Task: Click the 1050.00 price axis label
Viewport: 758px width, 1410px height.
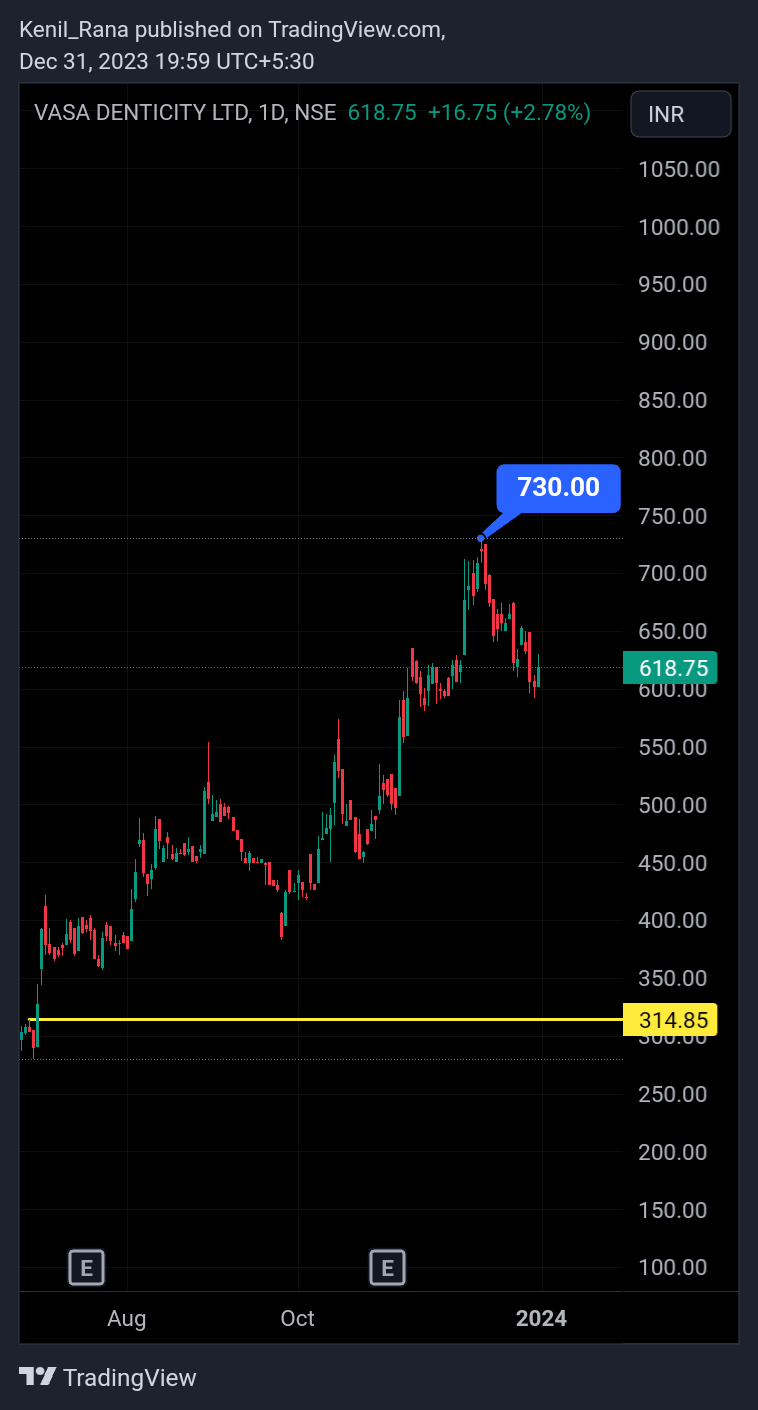Action: 679,169
